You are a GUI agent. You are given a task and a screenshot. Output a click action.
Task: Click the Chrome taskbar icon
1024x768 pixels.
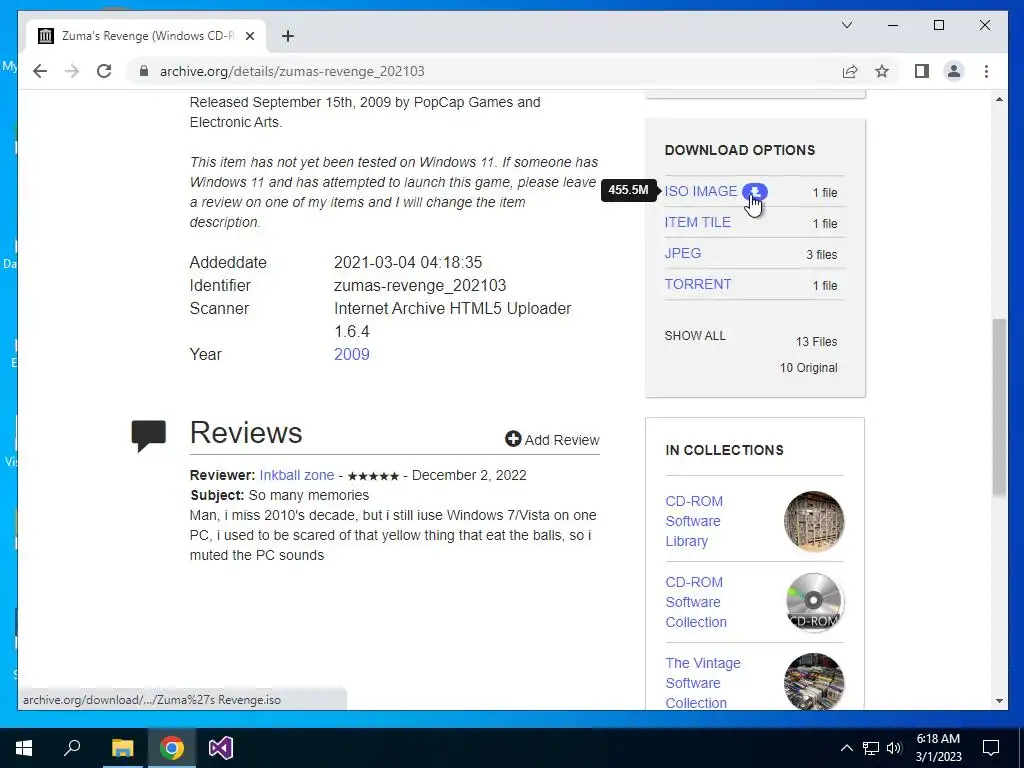point(172,748)
